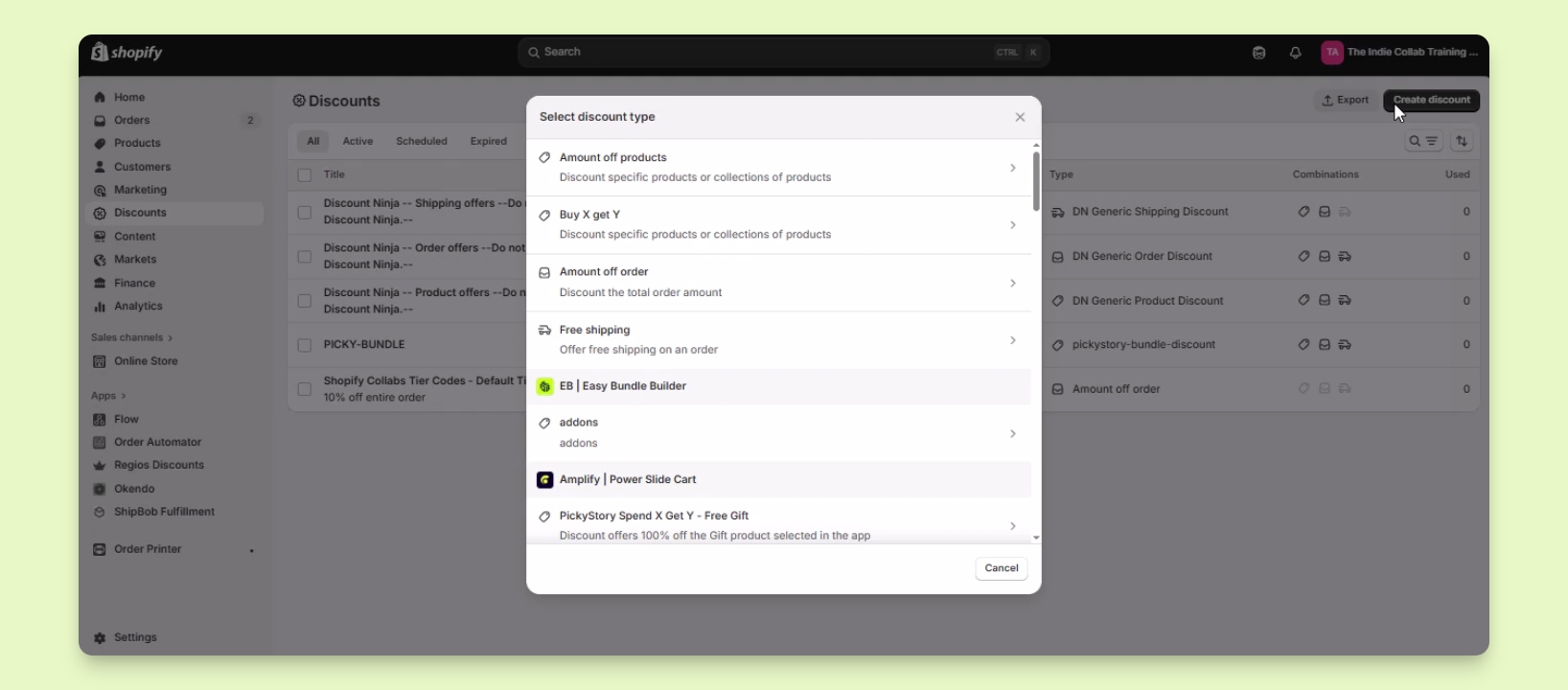Viewport: 1568px width, 690px height.
Task: Switch to the Scheduled tab
Action: [x=422, y=142]
